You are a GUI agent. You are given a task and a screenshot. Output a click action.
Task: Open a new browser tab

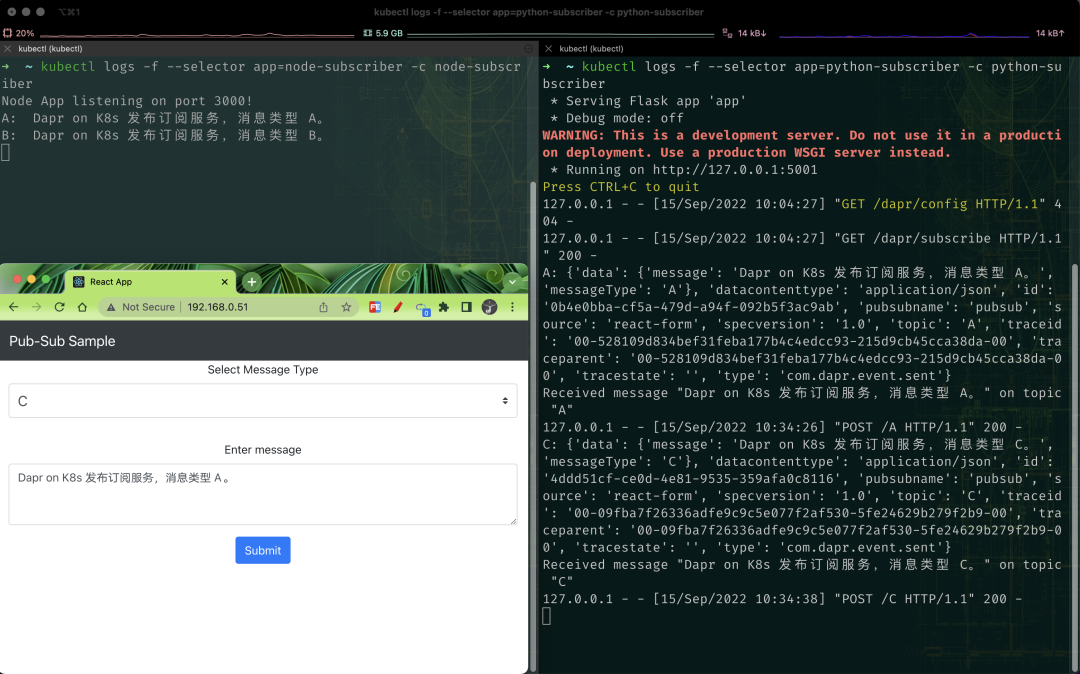[x=252, y=282]
